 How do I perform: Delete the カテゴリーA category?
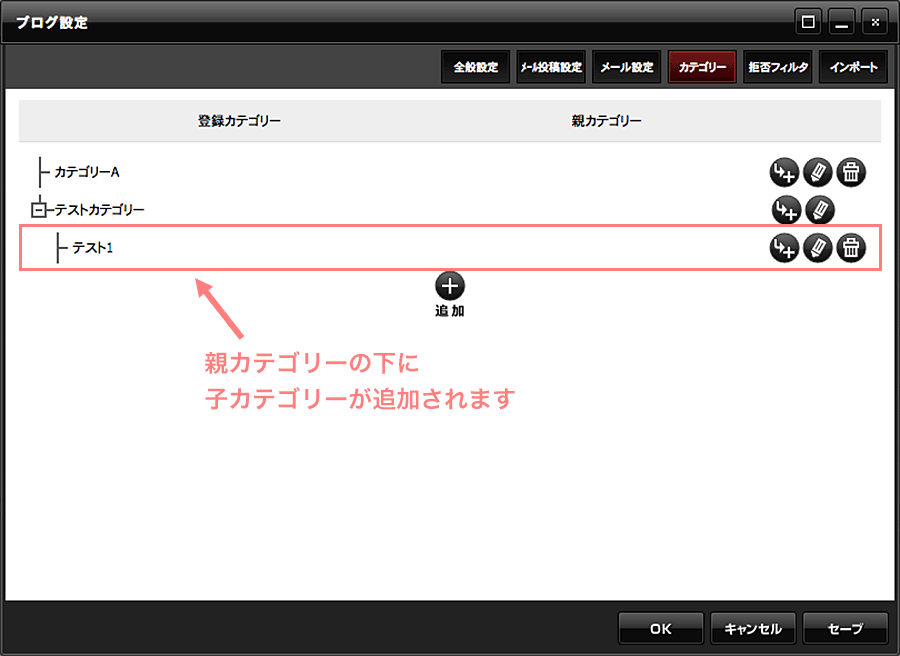(851, 172)
